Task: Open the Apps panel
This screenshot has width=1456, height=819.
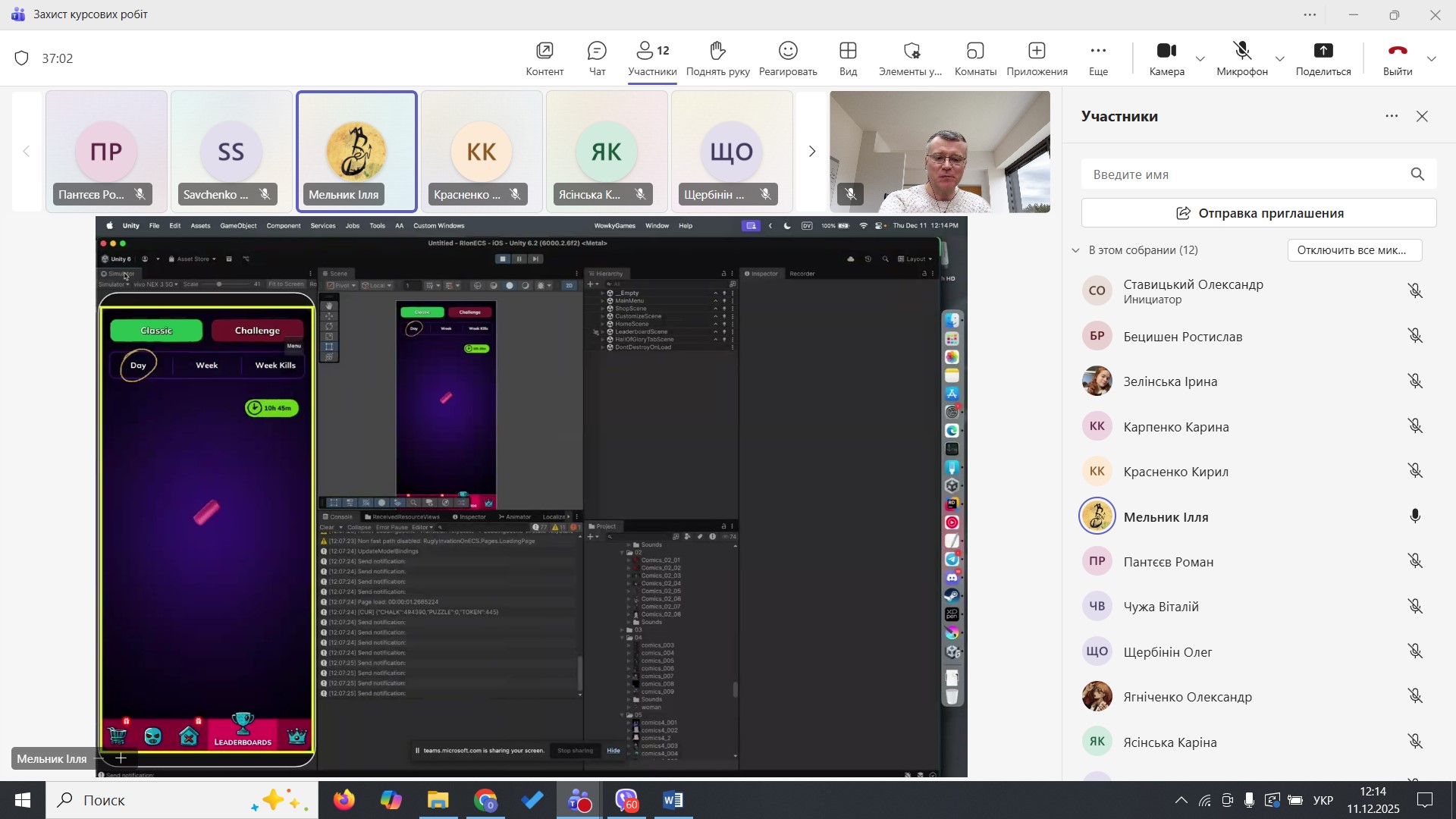Action: click(x=1037, y=58)
